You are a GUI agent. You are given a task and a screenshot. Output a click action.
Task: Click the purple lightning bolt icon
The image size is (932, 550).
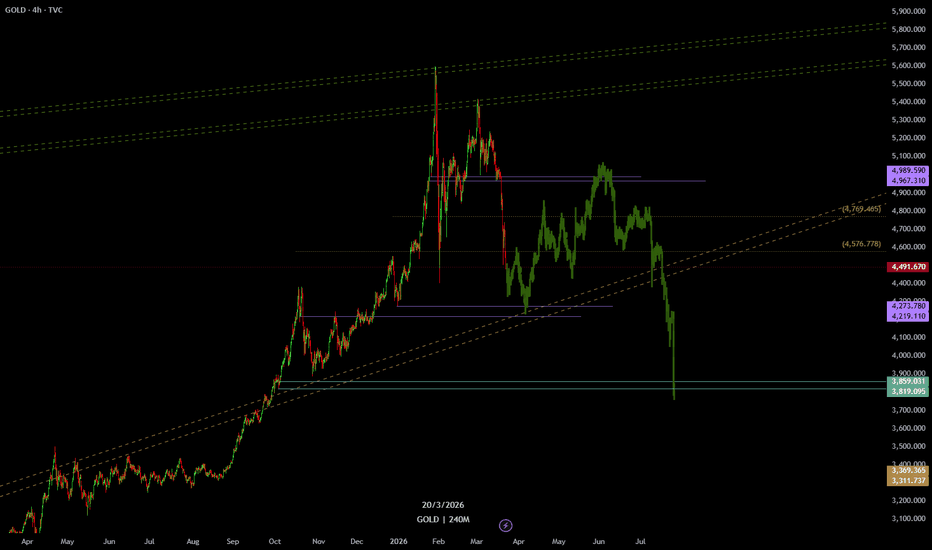505,525
